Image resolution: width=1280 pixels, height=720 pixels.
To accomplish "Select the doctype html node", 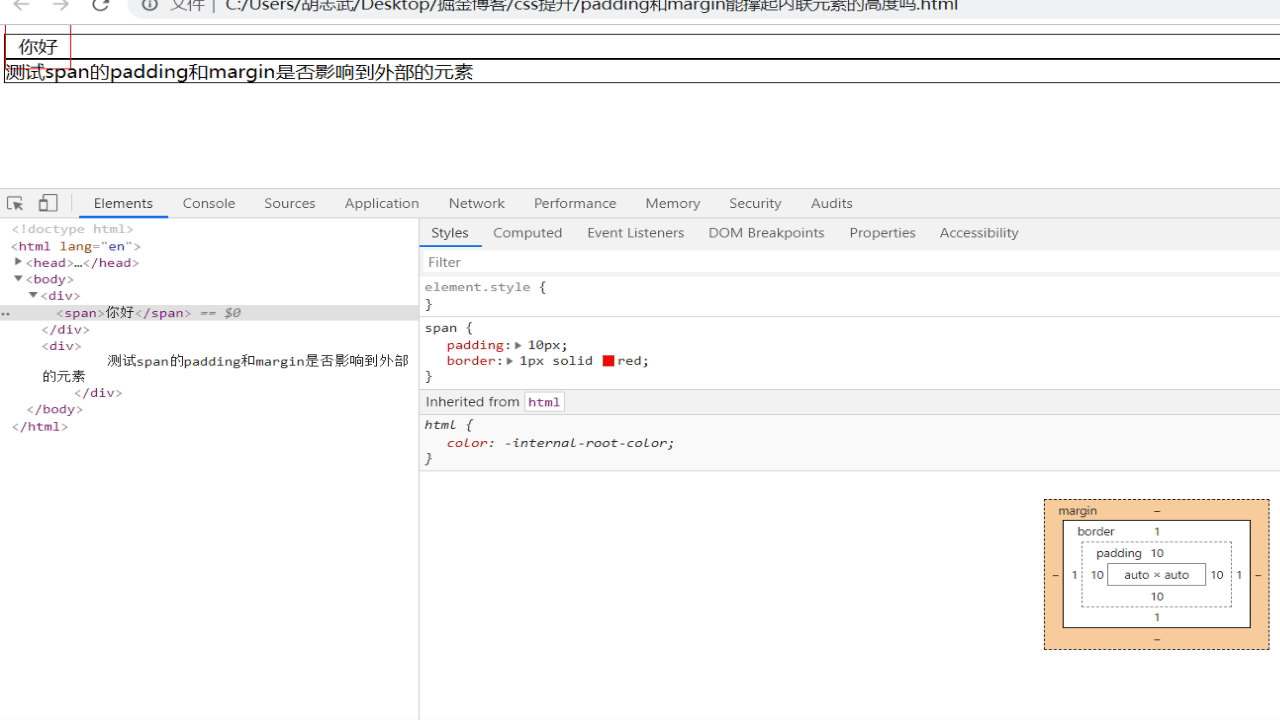I will [72, 229].
